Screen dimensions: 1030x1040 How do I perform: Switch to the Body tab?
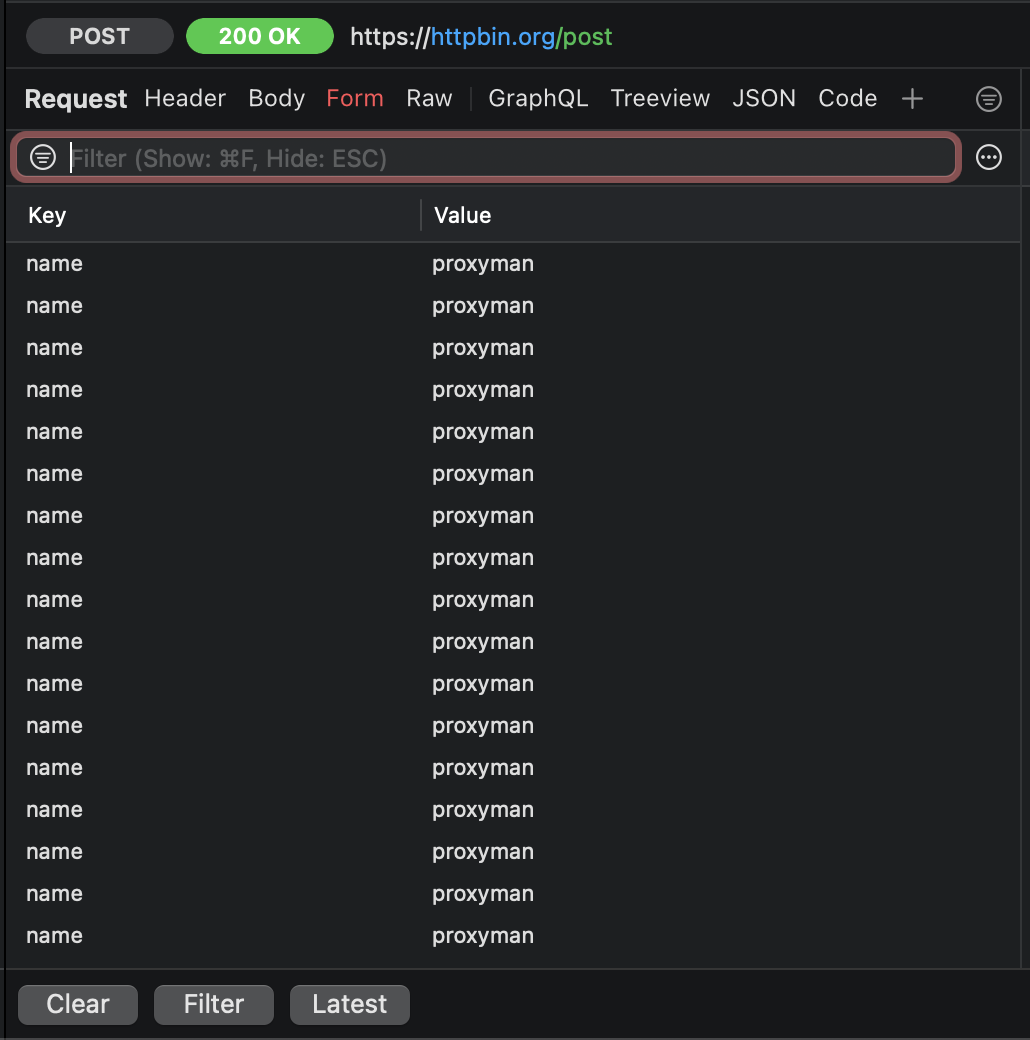(277, 98)
